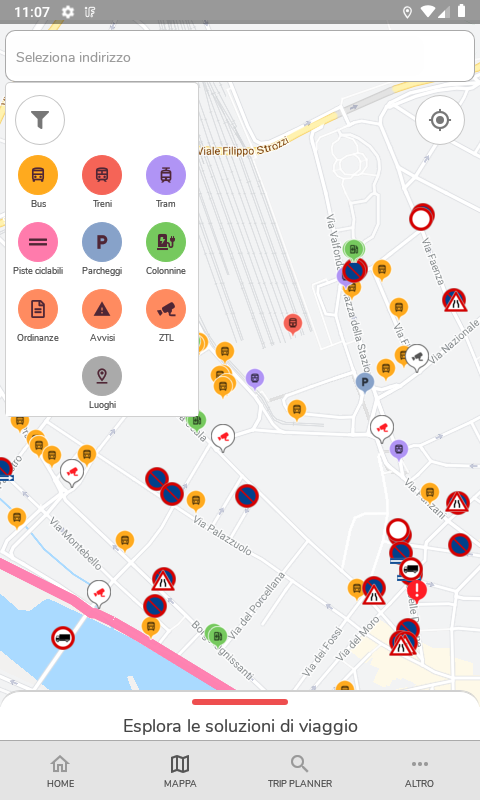This screenshot has width=480, height=800.
Task: Toggle the Tram layer filter
Action: tap(166, 175)
